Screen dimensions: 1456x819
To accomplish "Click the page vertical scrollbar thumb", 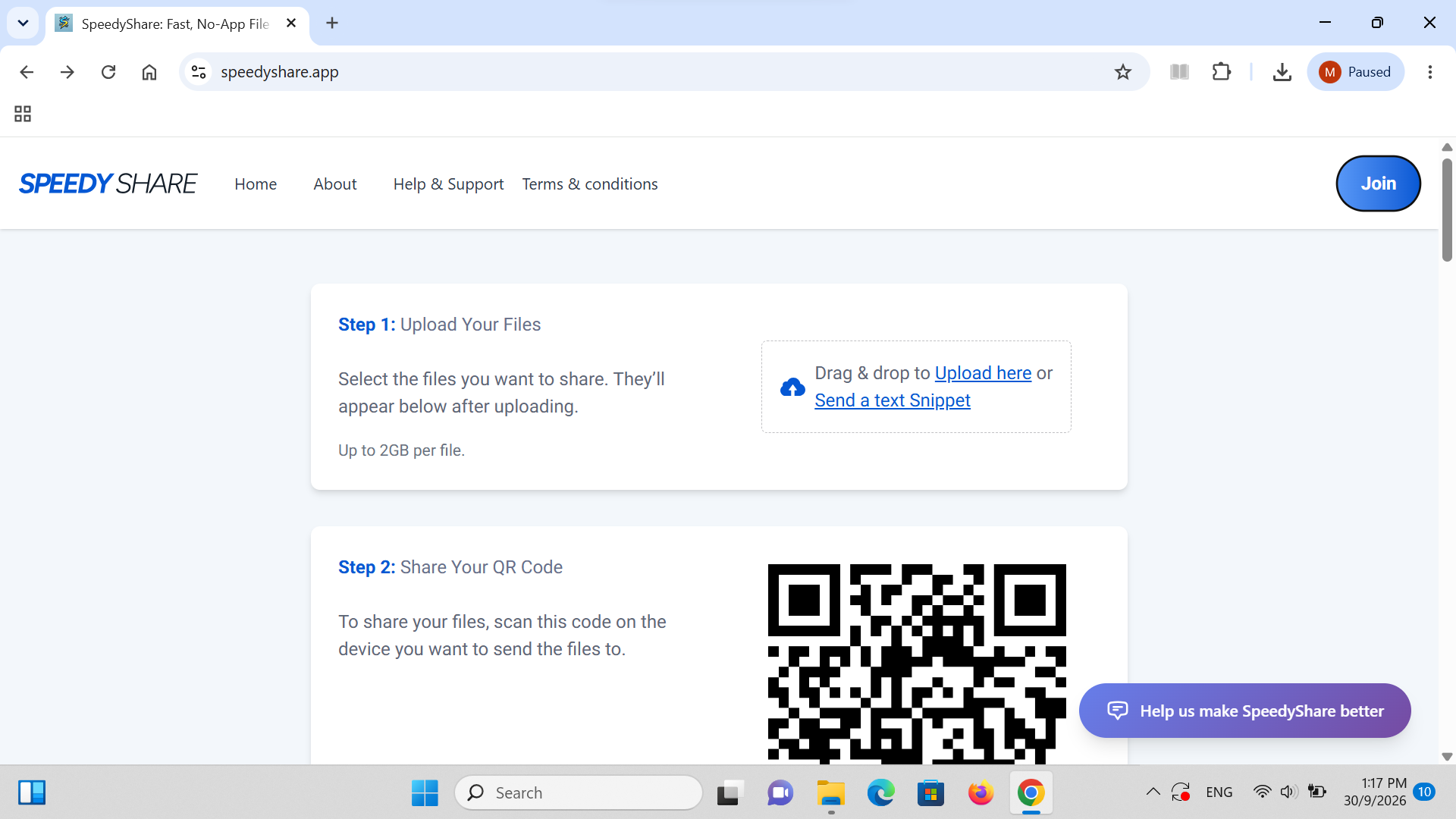I will 1447,211.
